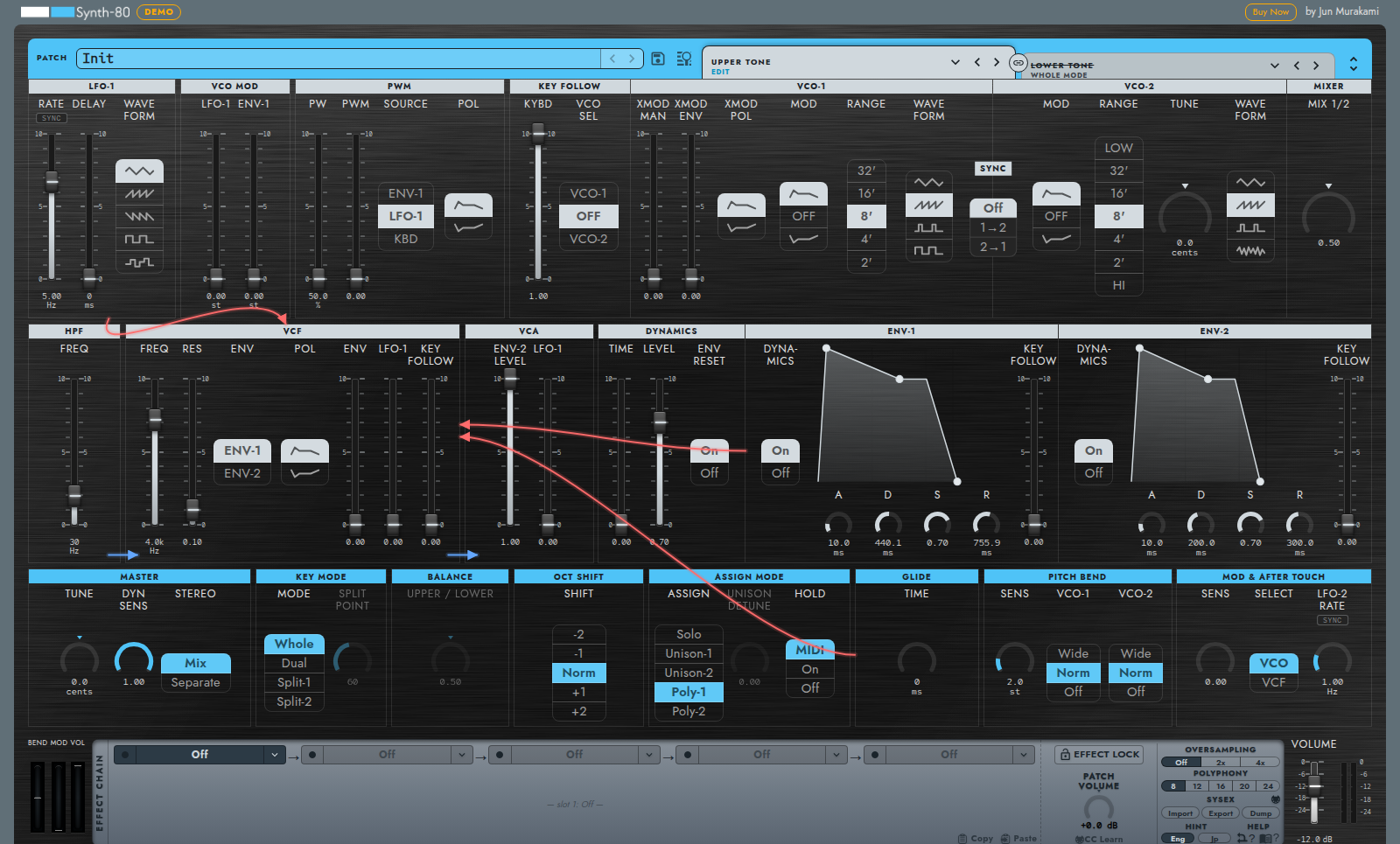Click SysEx Export button

click(1221, 813)
